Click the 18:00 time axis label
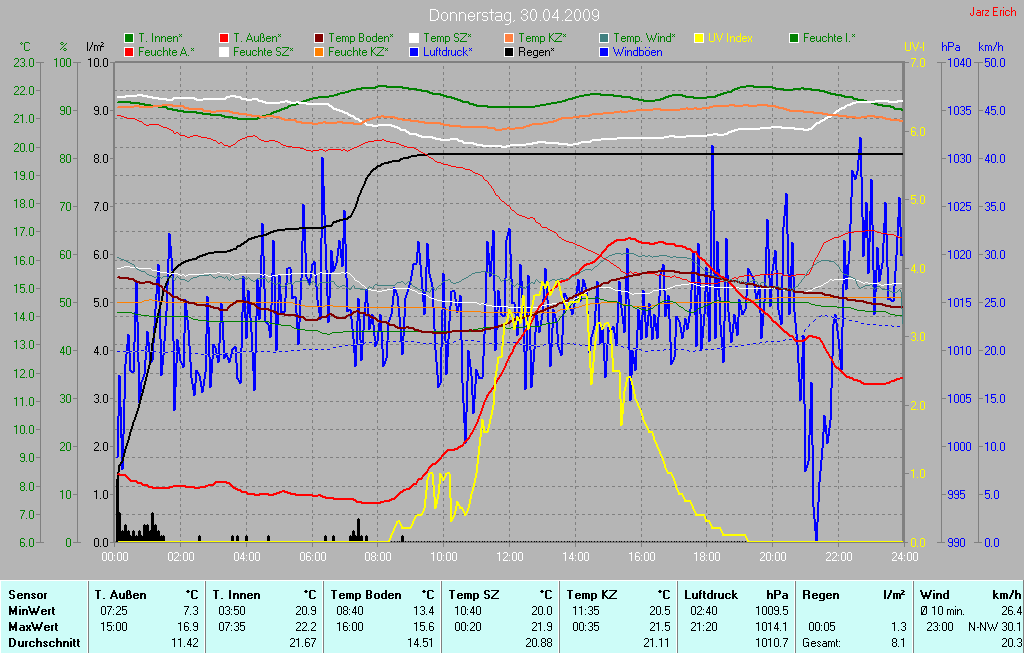The image size is (1024, 653). point(707,556)
